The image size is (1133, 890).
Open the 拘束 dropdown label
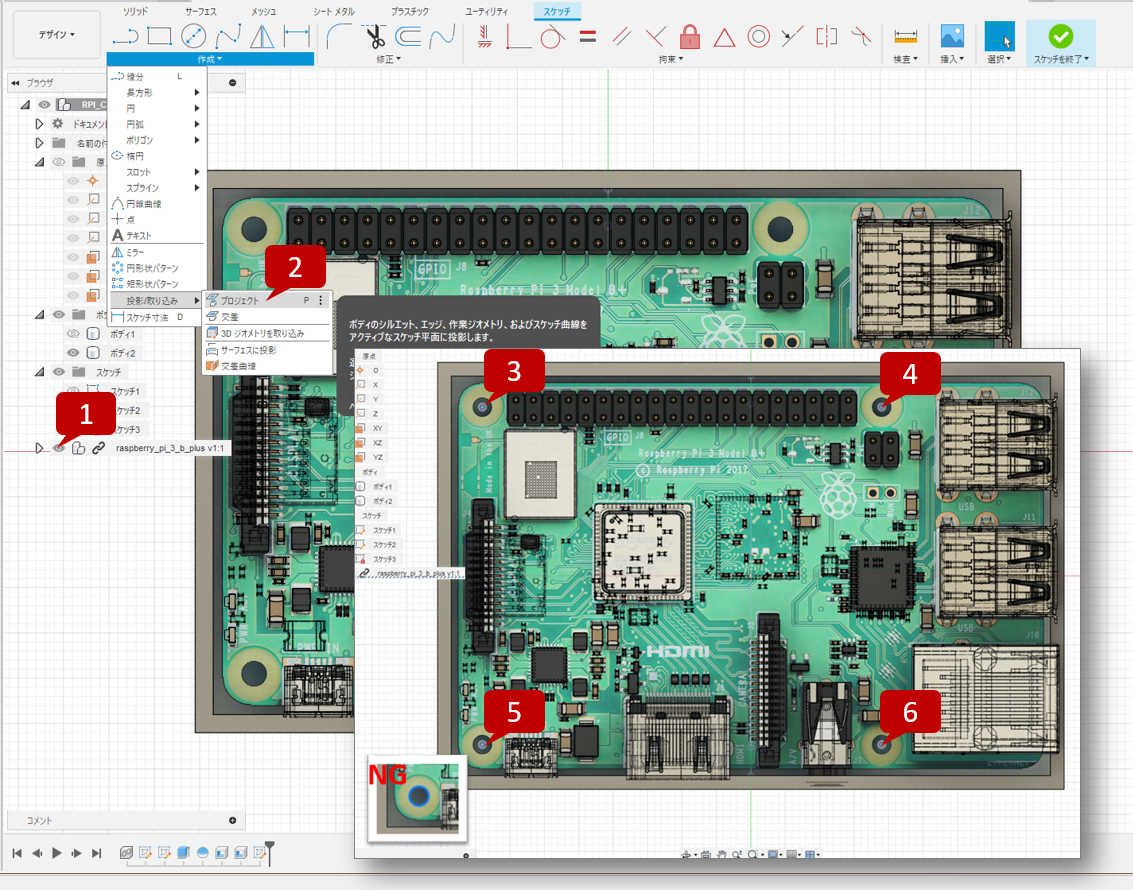point(671,59)
